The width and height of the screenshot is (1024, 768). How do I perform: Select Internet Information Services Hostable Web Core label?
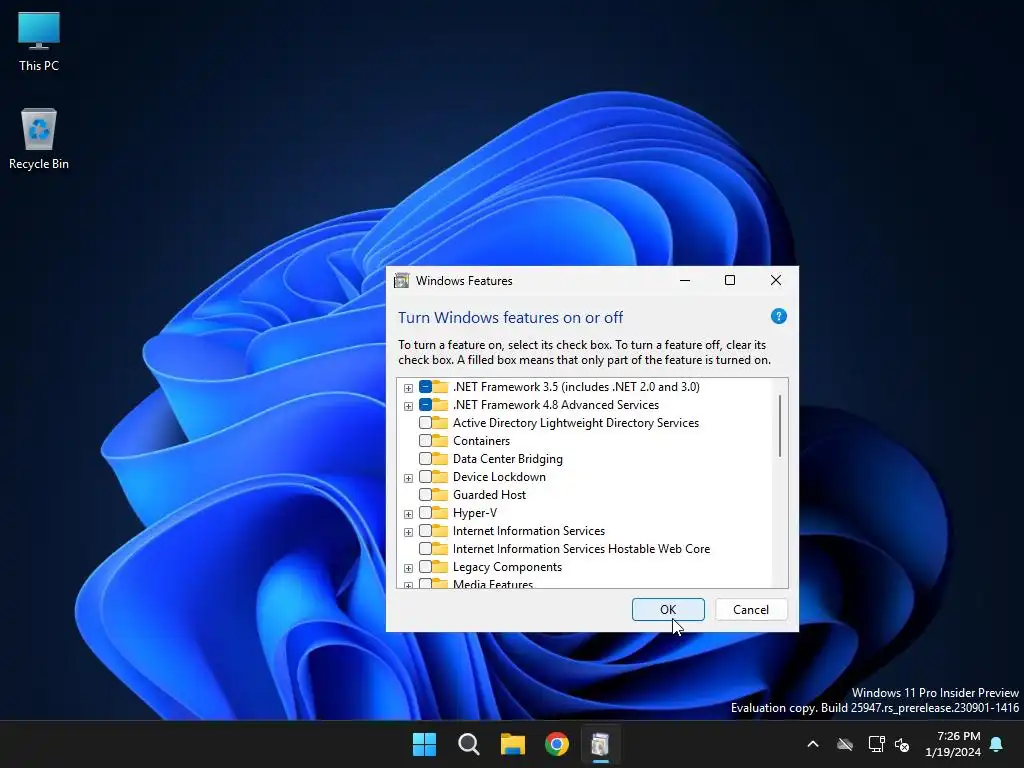(581, 549)
